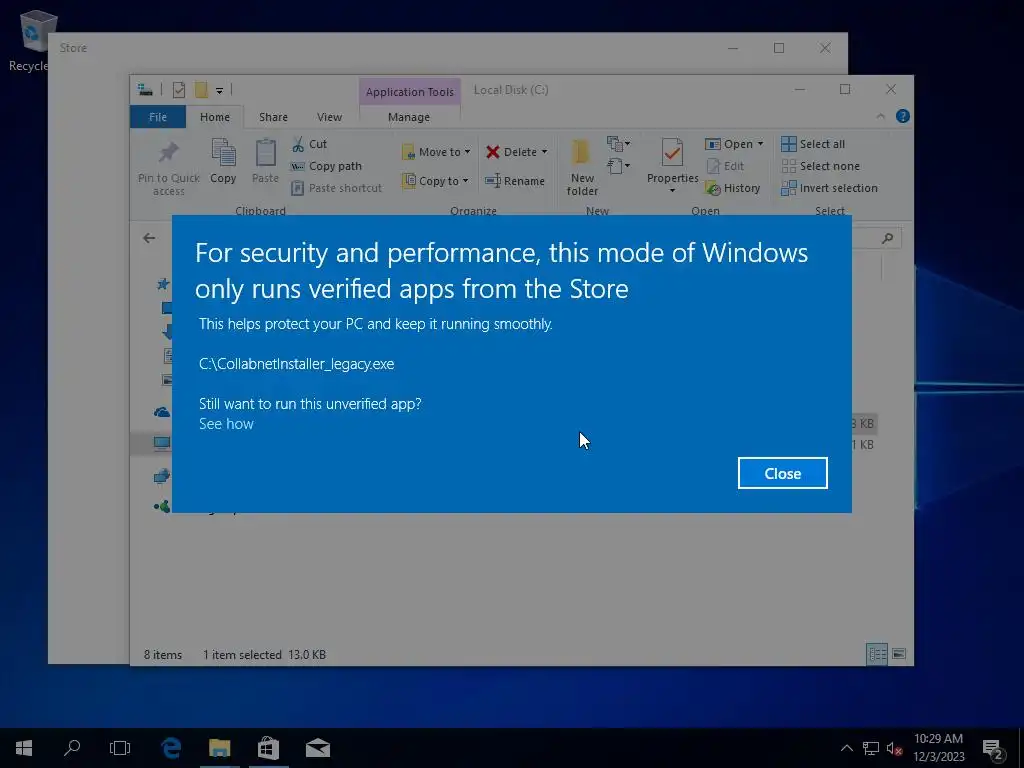The width and height of the screenshot is (1024, 768).
Task: Select OneDrive cloud in navigation pane
Action: 161,412
